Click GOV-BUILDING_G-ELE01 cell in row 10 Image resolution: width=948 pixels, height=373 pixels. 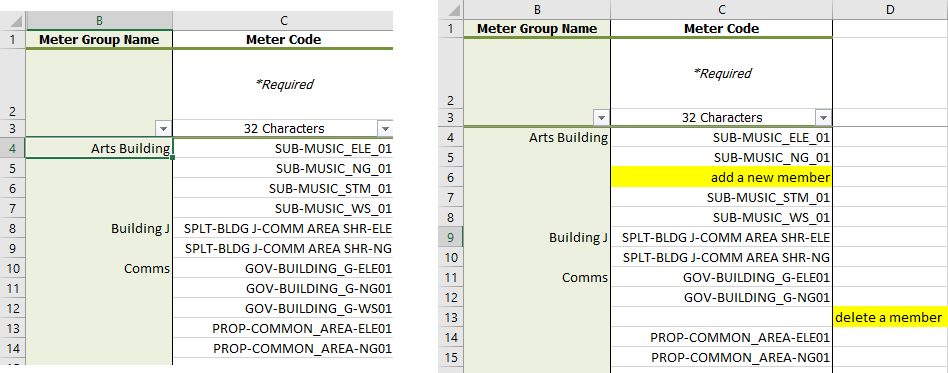pos(283,268)
